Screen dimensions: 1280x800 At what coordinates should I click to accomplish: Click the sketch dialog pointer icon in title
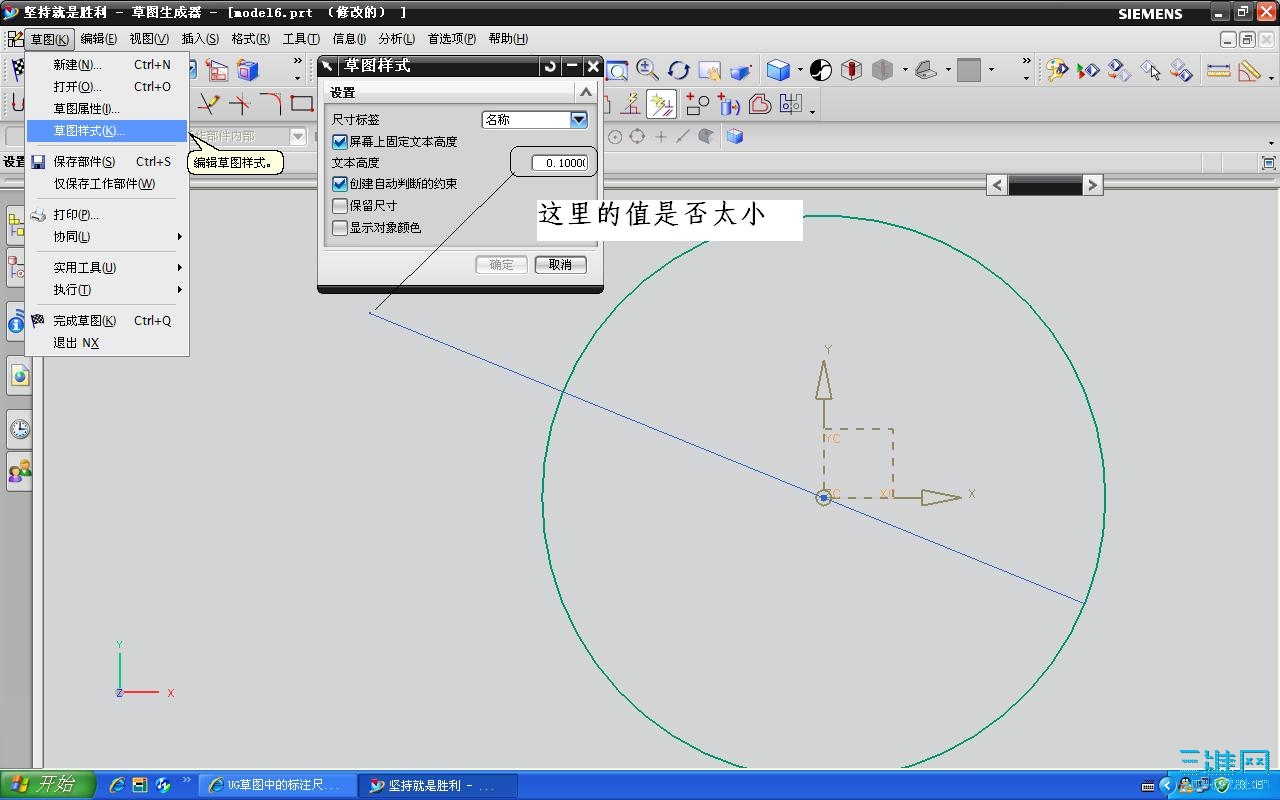click(x=328, y=66)
